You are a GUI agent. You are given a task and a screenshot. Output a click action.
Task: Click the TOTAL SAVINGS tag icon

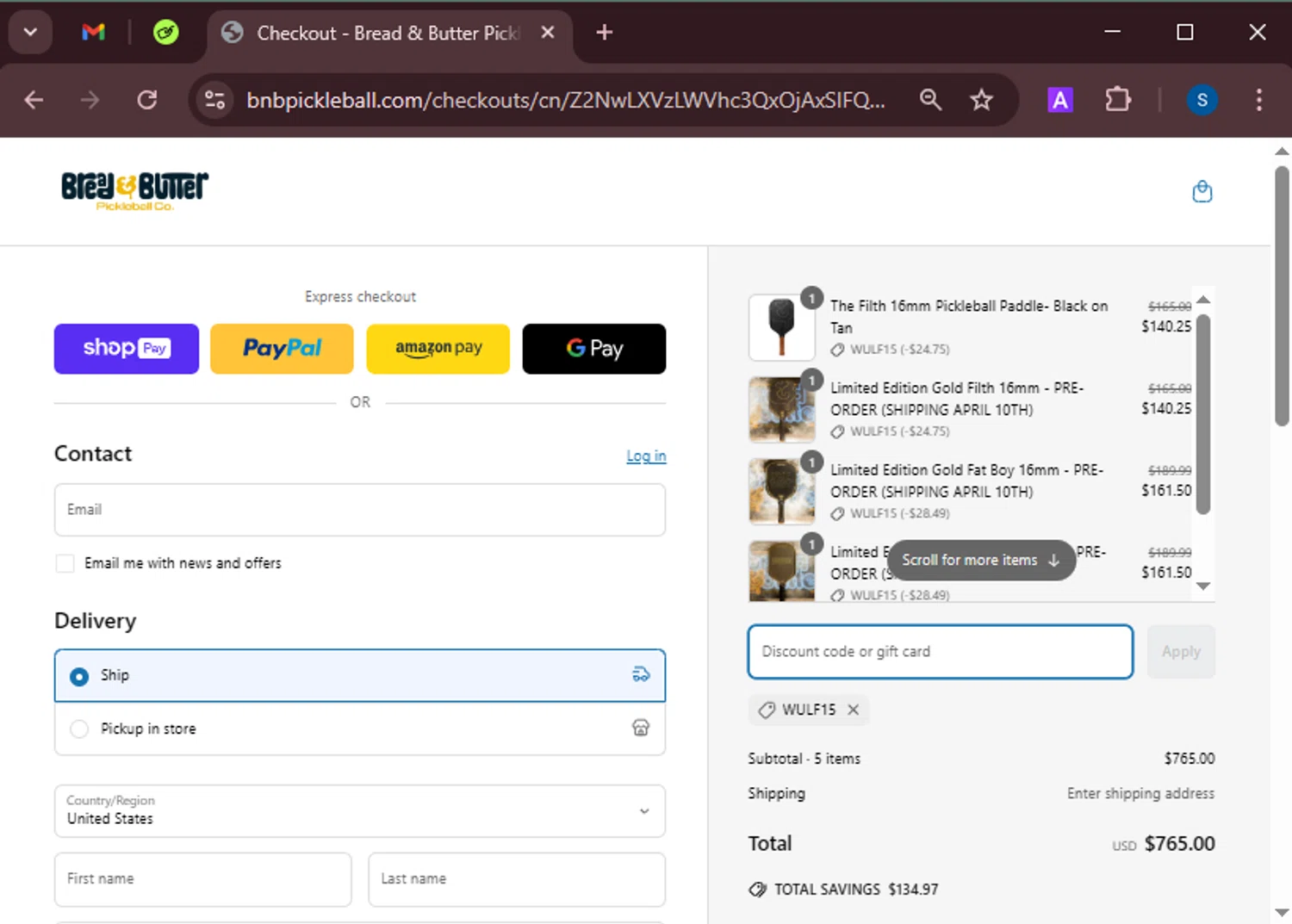(x=757, y=890)
